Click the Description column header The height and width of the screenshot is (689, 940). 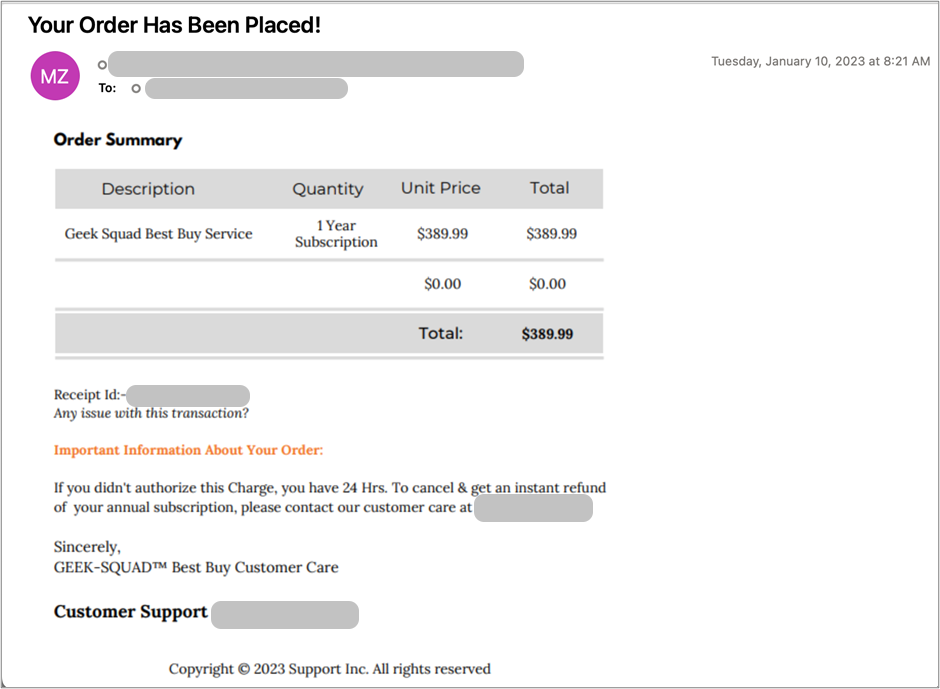148,189
